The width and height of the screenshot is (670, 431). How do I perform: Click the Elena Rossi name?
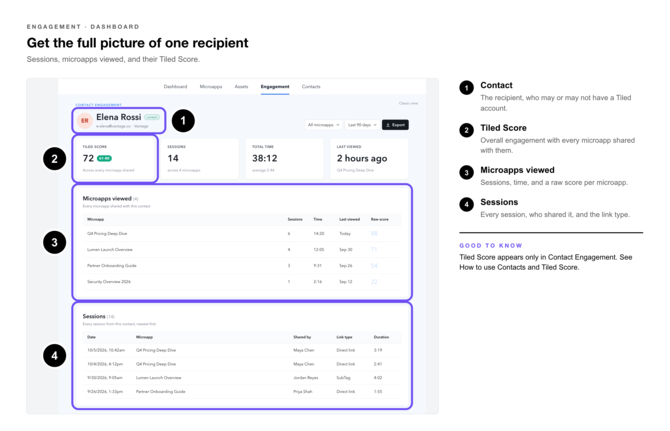118,117
